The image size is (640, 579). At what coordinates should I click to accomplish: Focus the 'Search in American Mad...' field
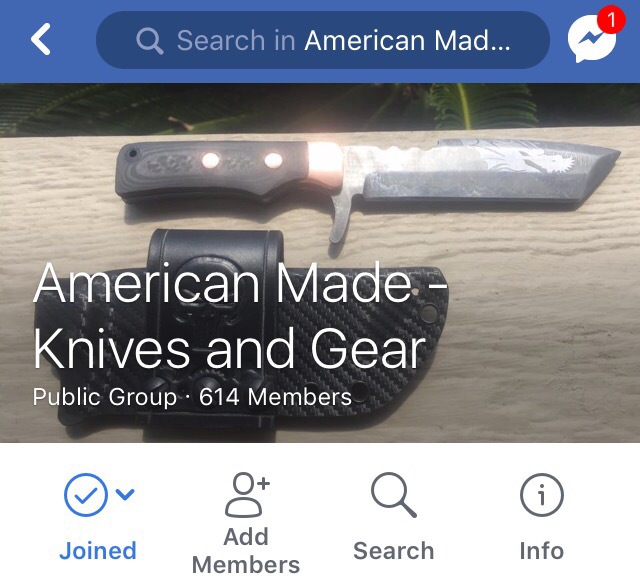[x=322, y=40]
